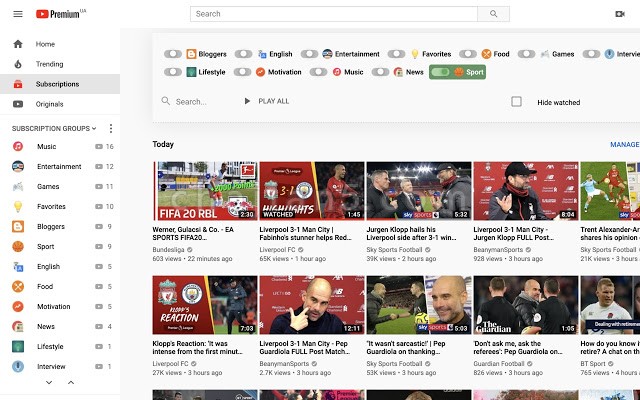Click the magnifier search button in top bar
Image resolution: width=640 pixels, height=400 pixels.
[x=493, y=14]
